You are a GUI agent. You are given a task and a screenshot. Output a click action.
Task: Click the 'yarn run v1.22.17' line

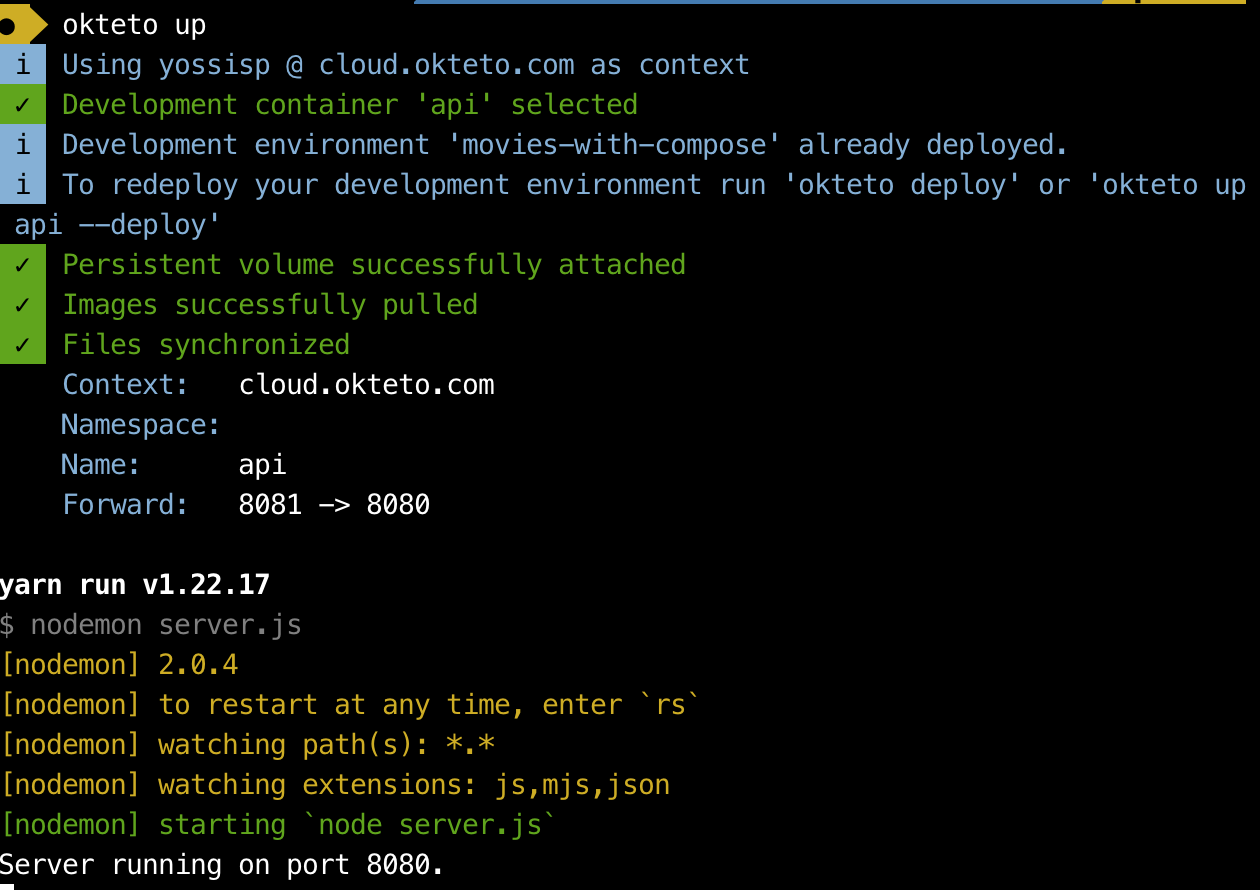point(135,584)
